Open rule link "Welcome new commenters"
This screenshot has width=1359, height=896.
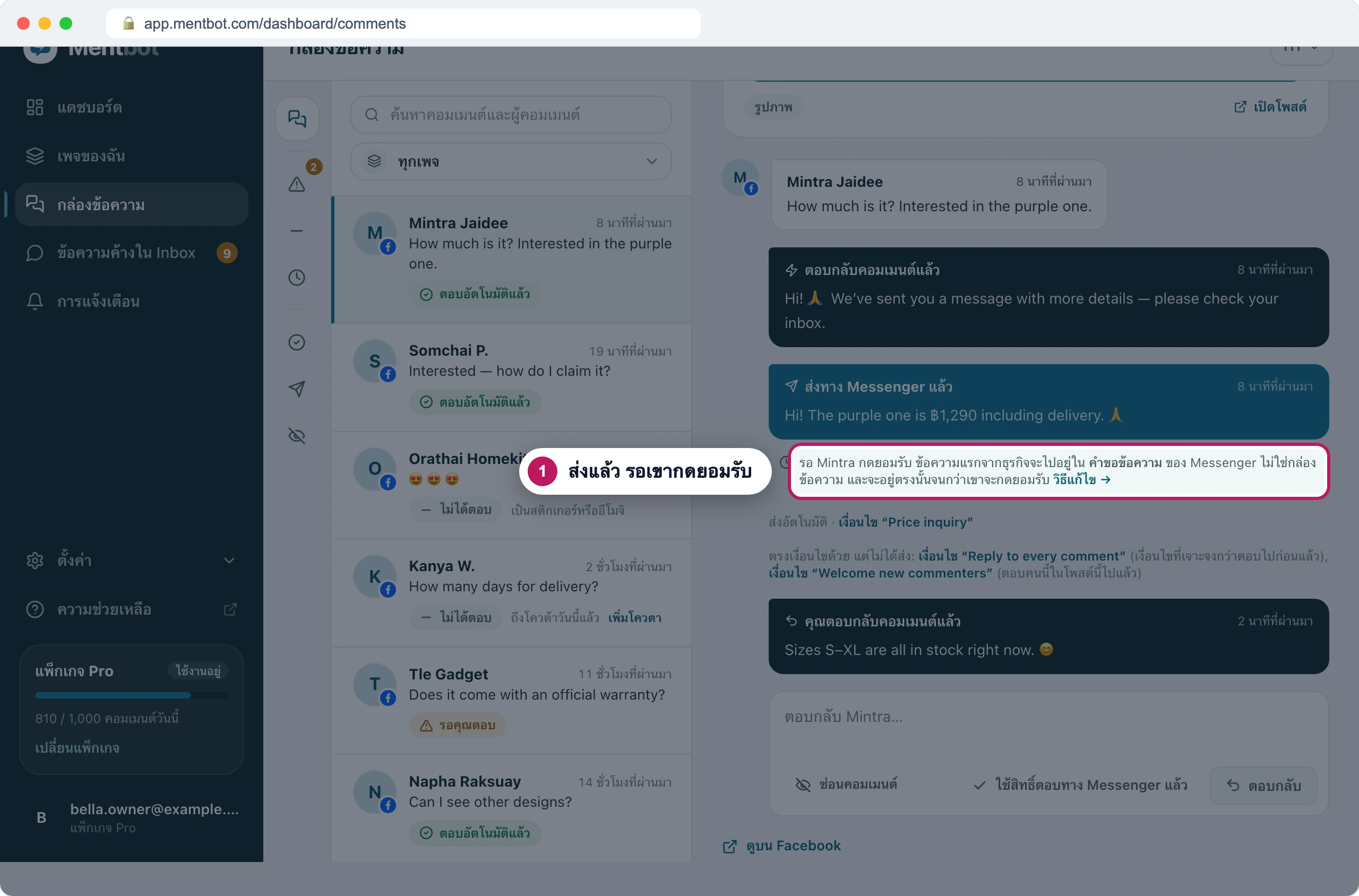pos(881,573)
